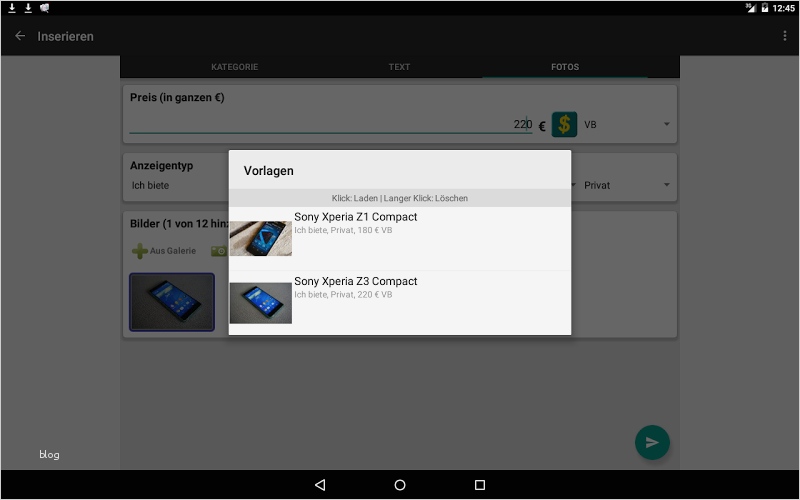Go back with the Inserieren arrow

20,36
